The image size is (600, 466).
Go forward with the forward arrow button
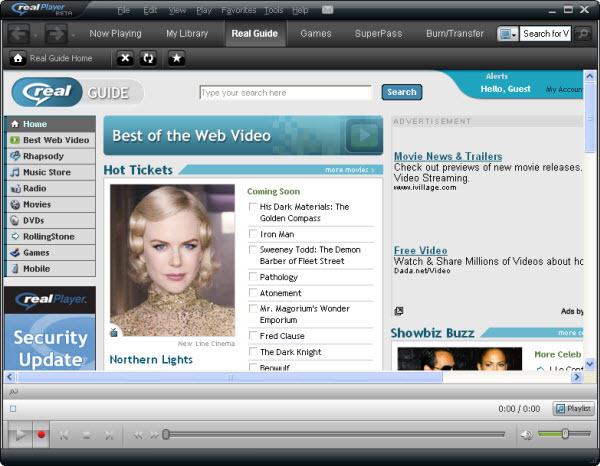pyautogui.click(x=56, y=34)
